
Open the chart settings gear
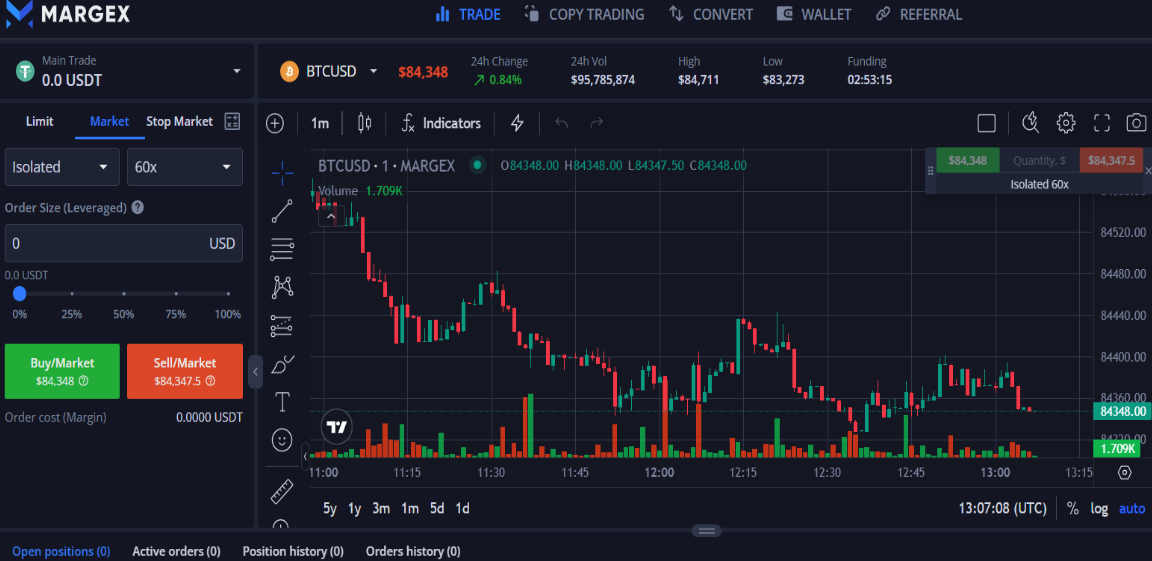pos(1066,123)
